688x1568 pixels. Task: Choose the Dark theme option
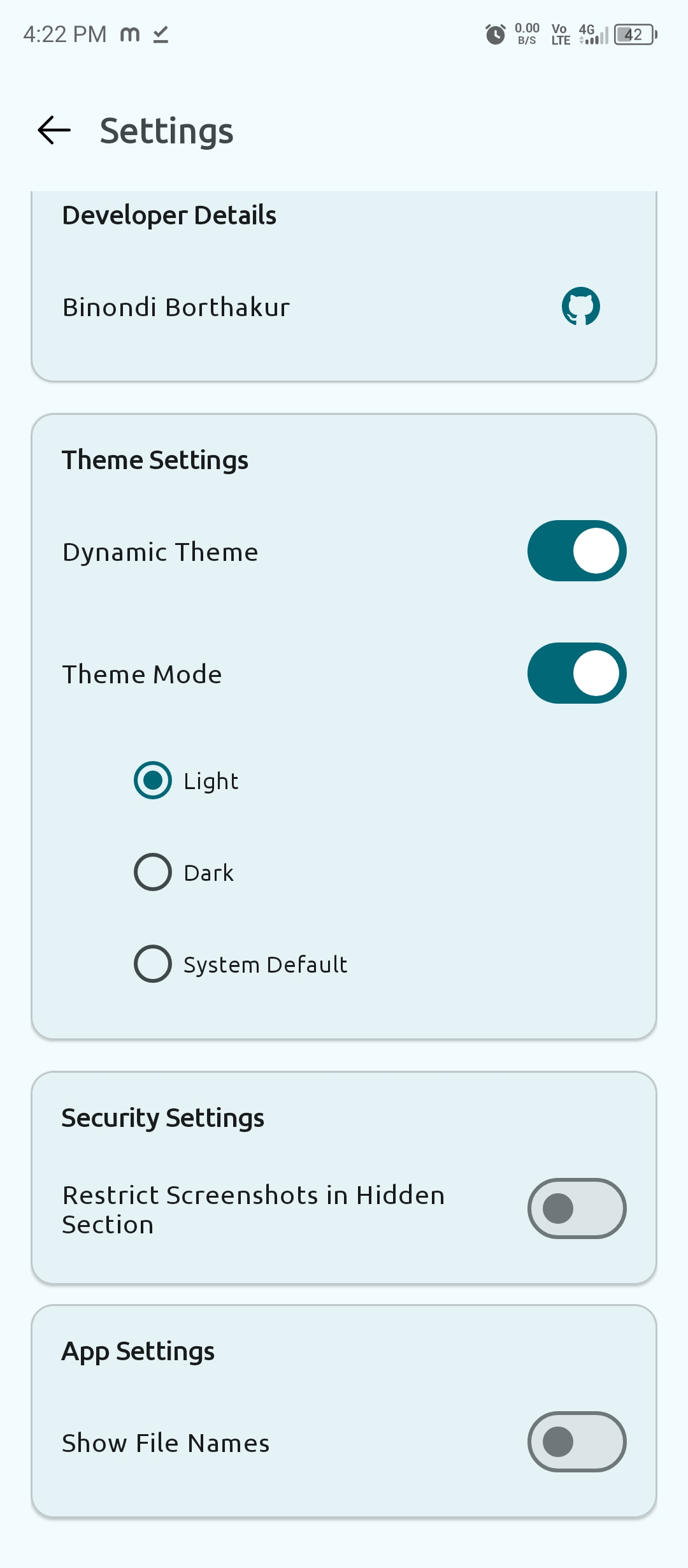coord(153,872)
